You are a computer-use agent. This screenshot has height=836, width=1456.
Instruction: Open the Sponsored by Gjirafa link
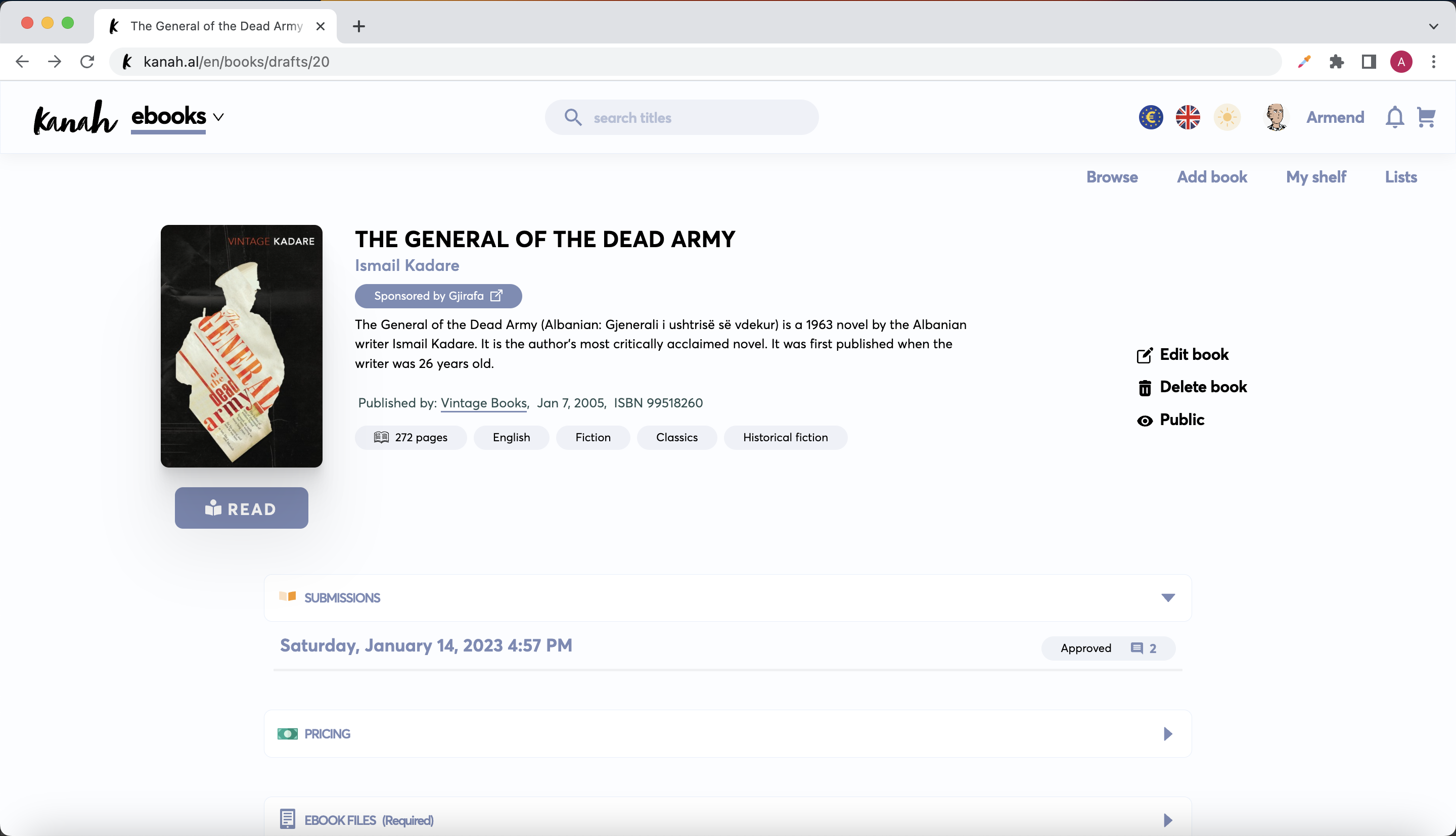pyautogui.click(x=438, y=296)
